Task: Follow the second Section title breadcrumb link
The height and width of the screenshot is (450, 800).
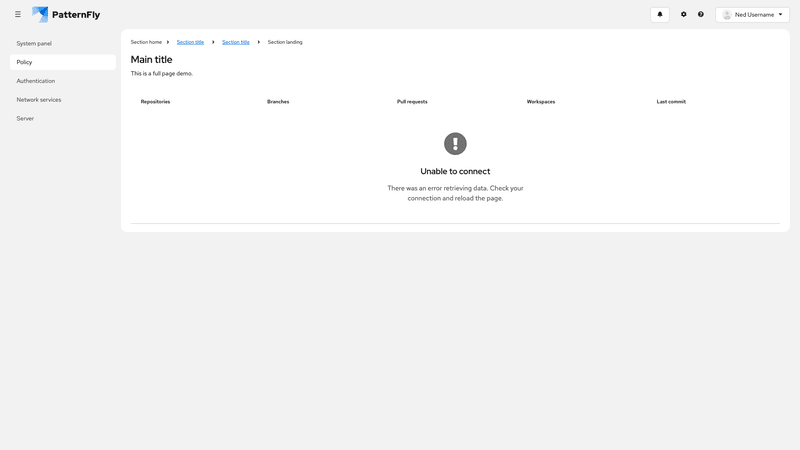Action: point(236,42)
